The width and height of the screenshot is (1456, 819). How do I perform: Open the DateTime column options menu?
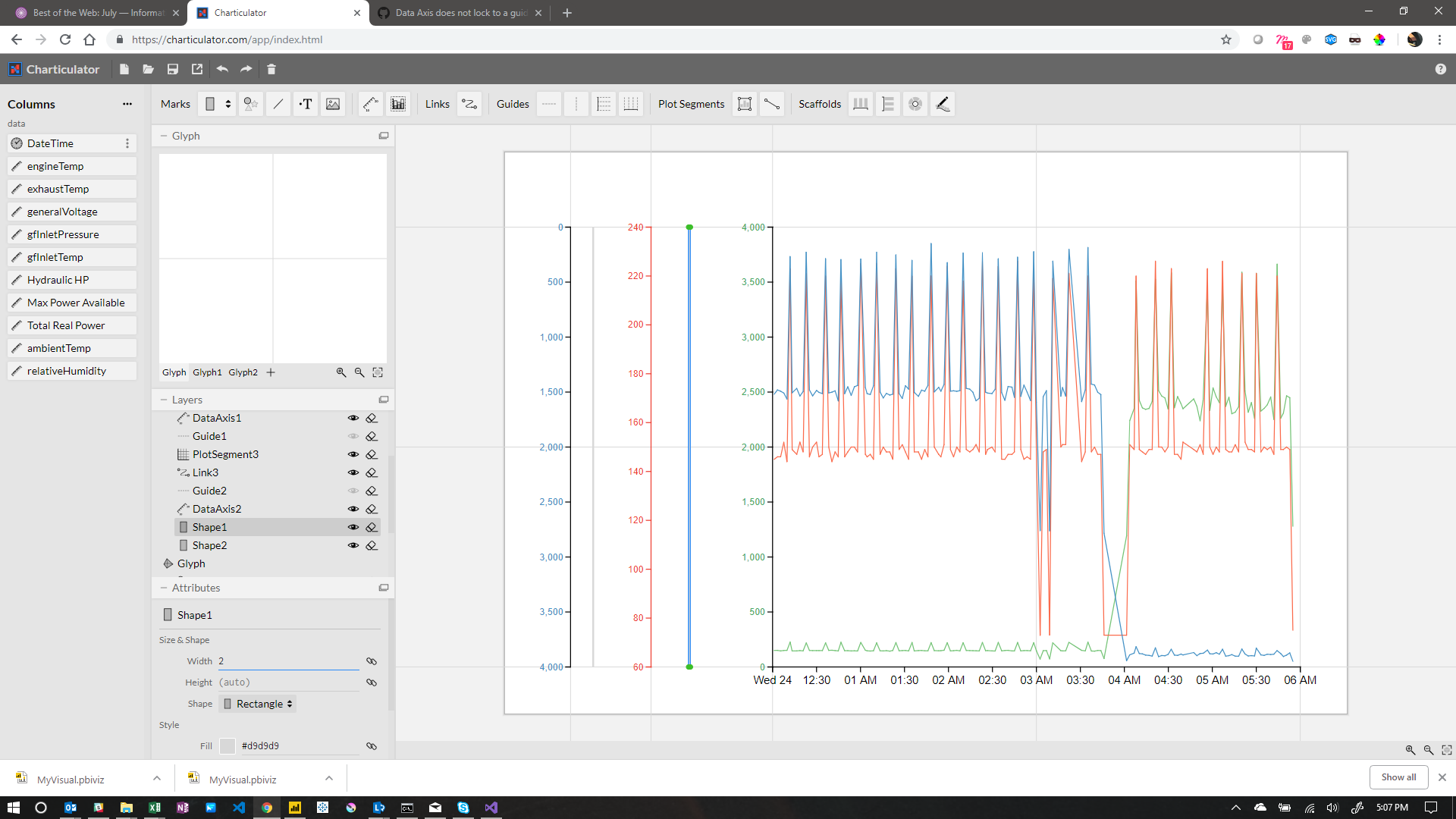(x=127, y=143)
